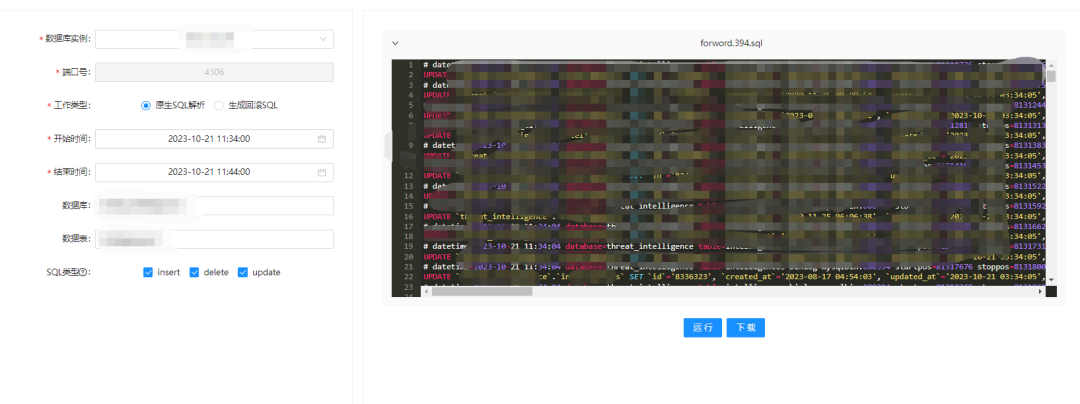This screenshot has height=404, width=1080.
Task: Click the 运行 button
Action: pyautogui.click(x=703, y=328)
